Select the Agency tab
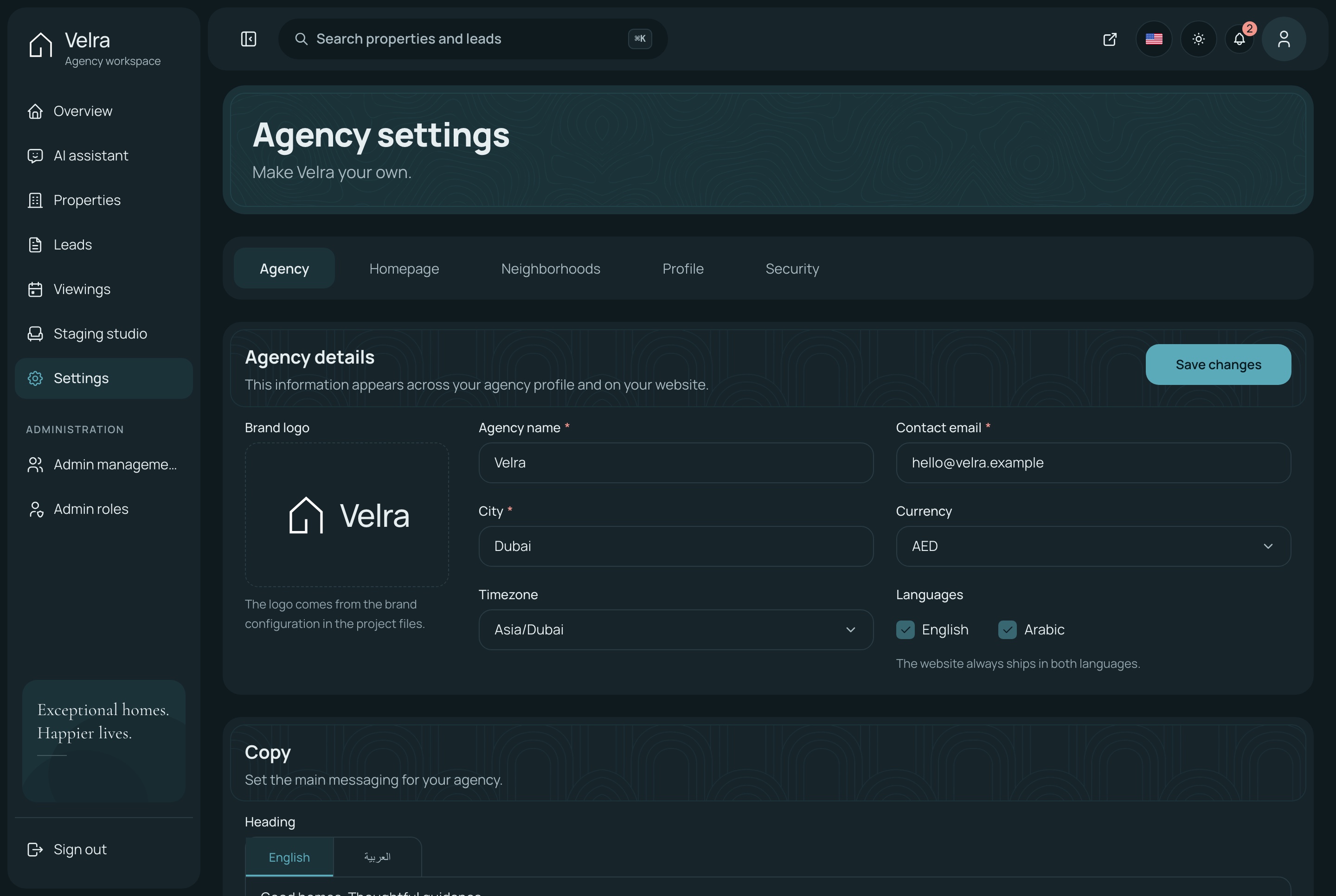1336x896 pixels. pyautogui.click(x=284, y=269)
